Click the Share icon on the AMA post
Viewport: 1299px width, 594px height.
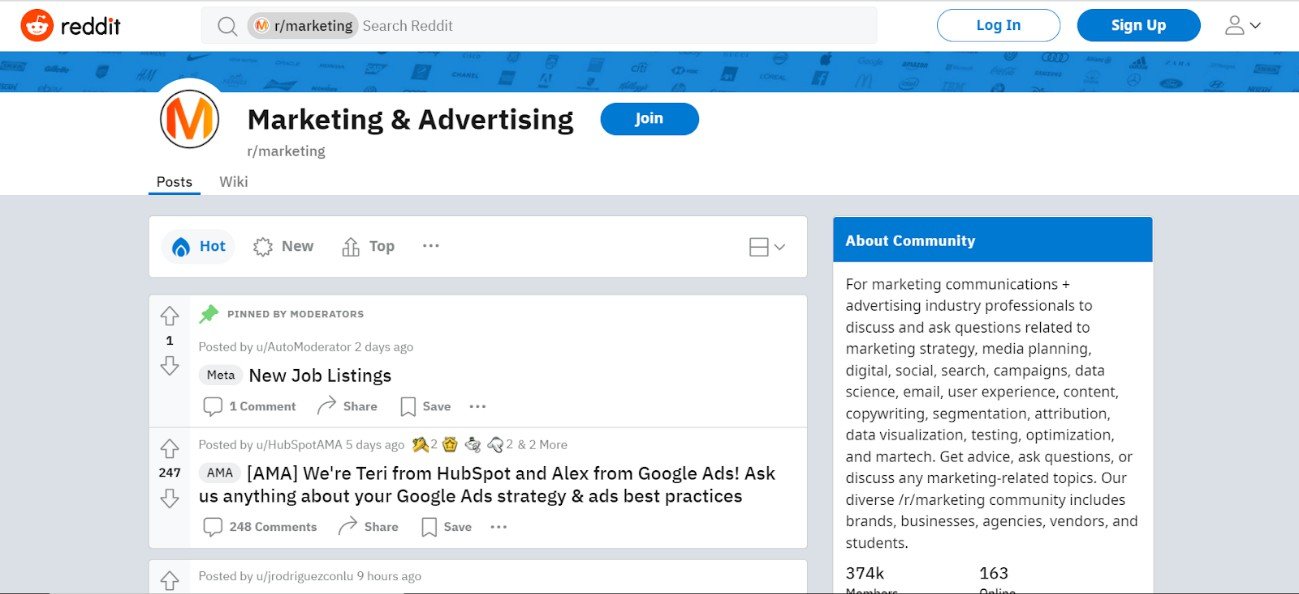(x=347, y=526)
